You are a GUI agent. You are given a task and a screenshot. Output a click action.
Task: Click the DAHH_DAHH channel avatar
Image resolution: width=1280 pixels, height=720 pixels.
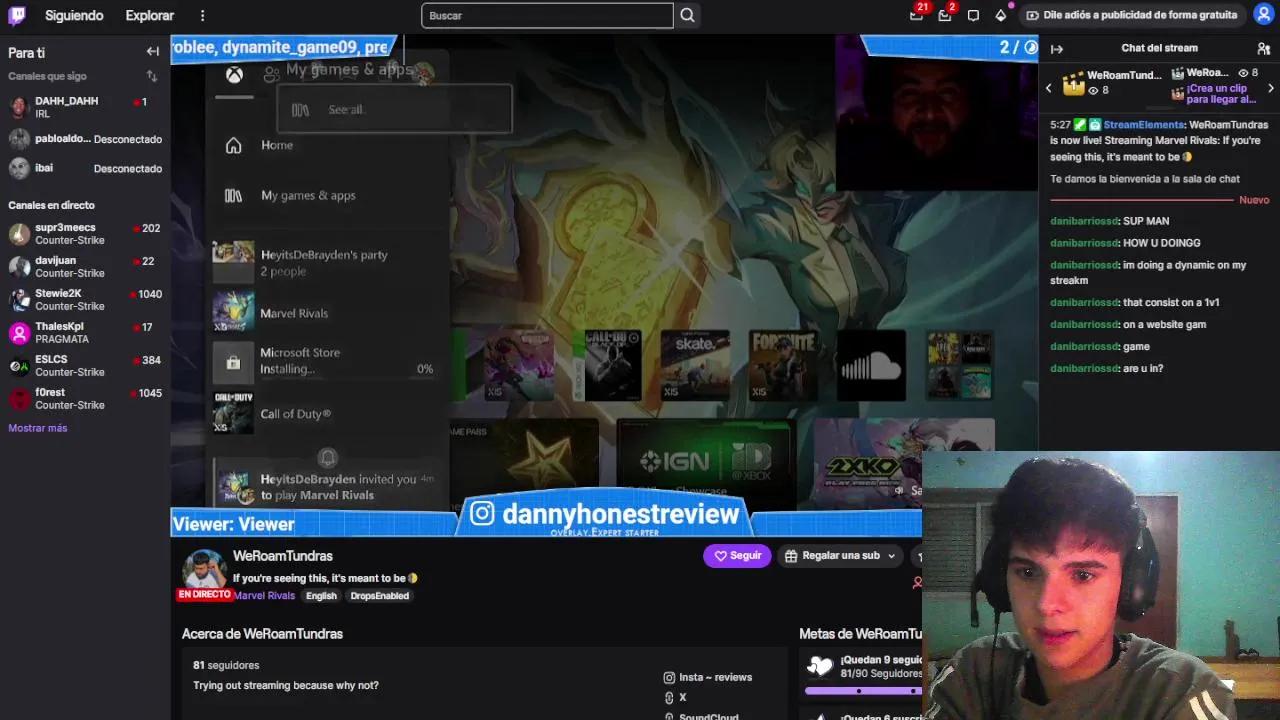tap(19, 107)
